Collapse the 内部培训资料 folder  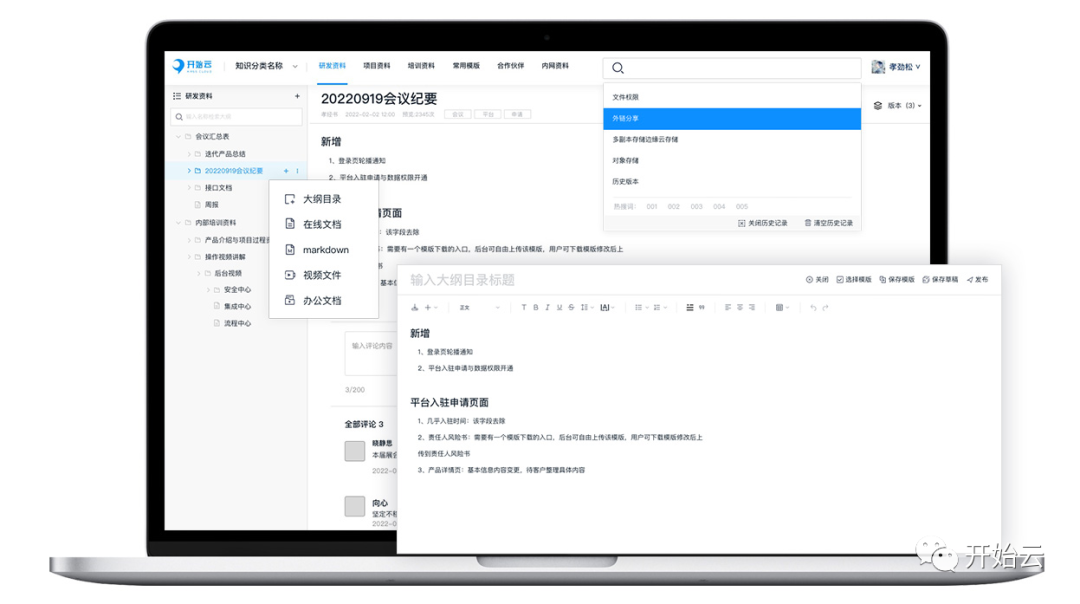[179, 223]
